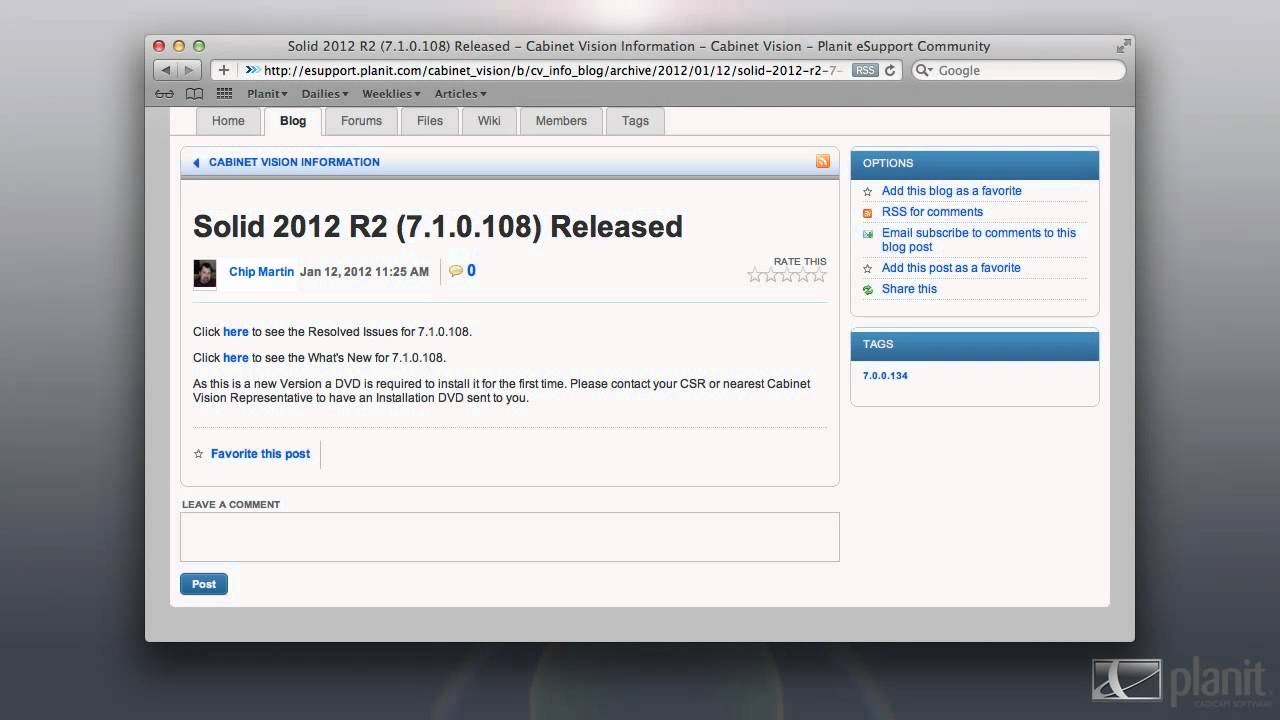This screenshot has height=720, width=1280.
Task: Open the Tags tab
Action: 635,121
